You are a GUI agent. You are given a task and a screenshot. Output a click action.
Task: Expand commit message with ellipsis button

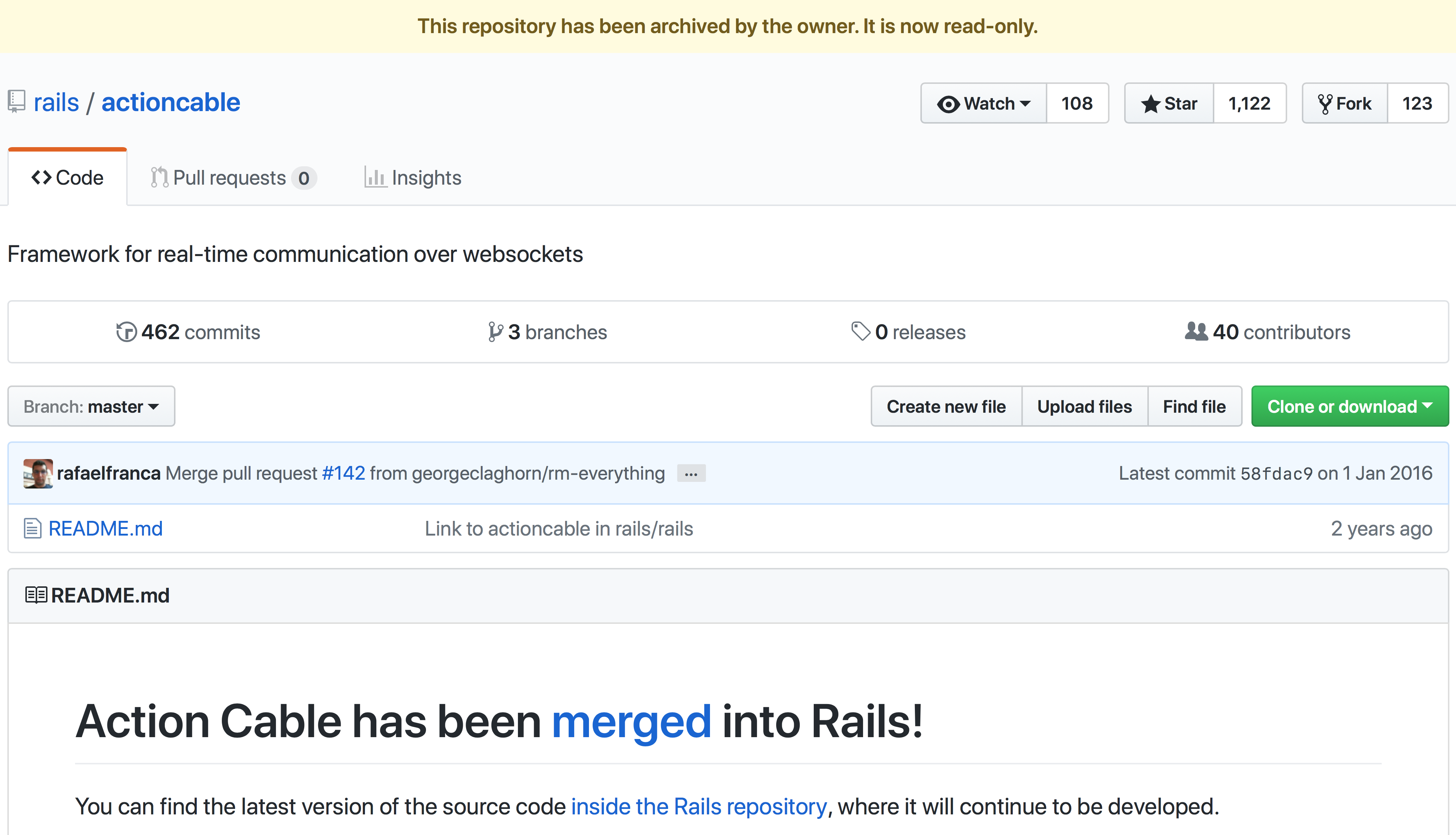tap(691, 474)
